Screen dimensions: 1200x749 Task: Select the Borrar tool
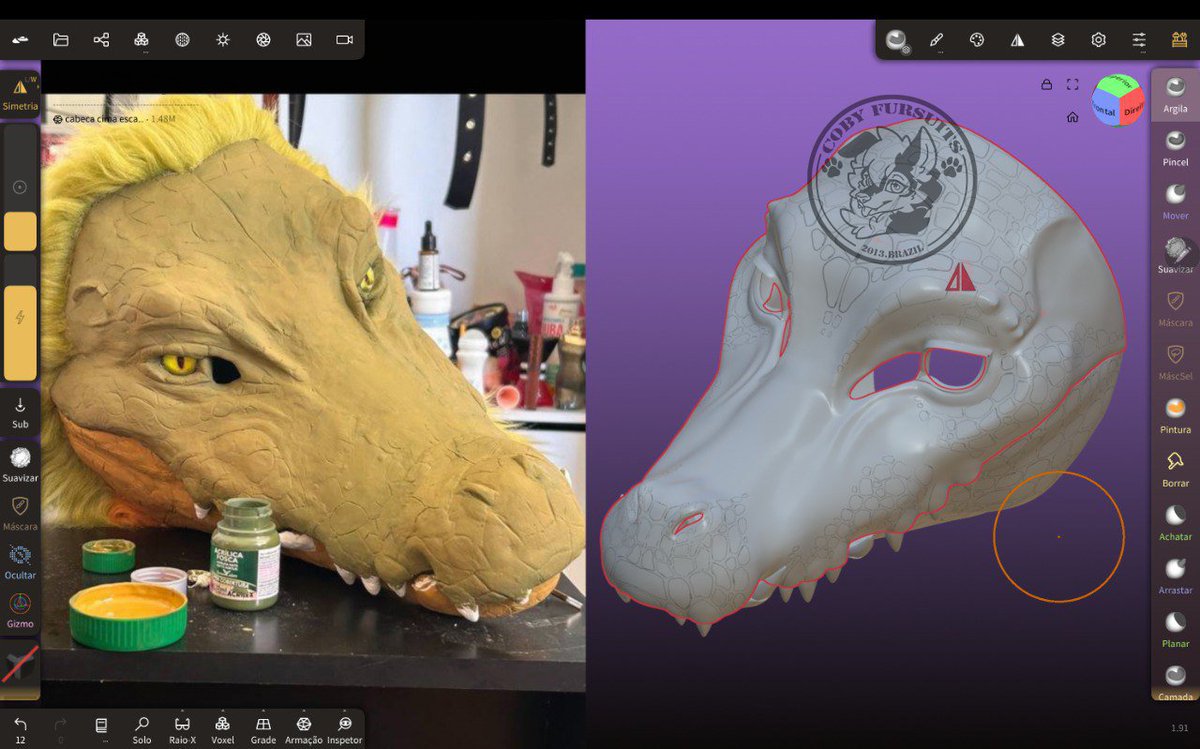pyautogui.click(x=1176, y=469)
